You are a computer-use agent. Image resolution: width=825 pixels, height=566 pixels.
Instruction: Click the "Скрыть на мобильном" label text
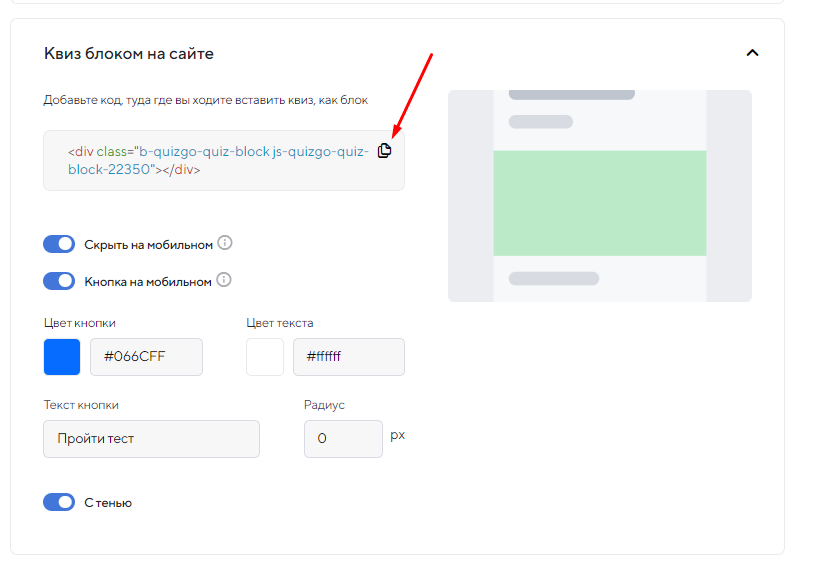pyautogui.click(x=148, y=245)
